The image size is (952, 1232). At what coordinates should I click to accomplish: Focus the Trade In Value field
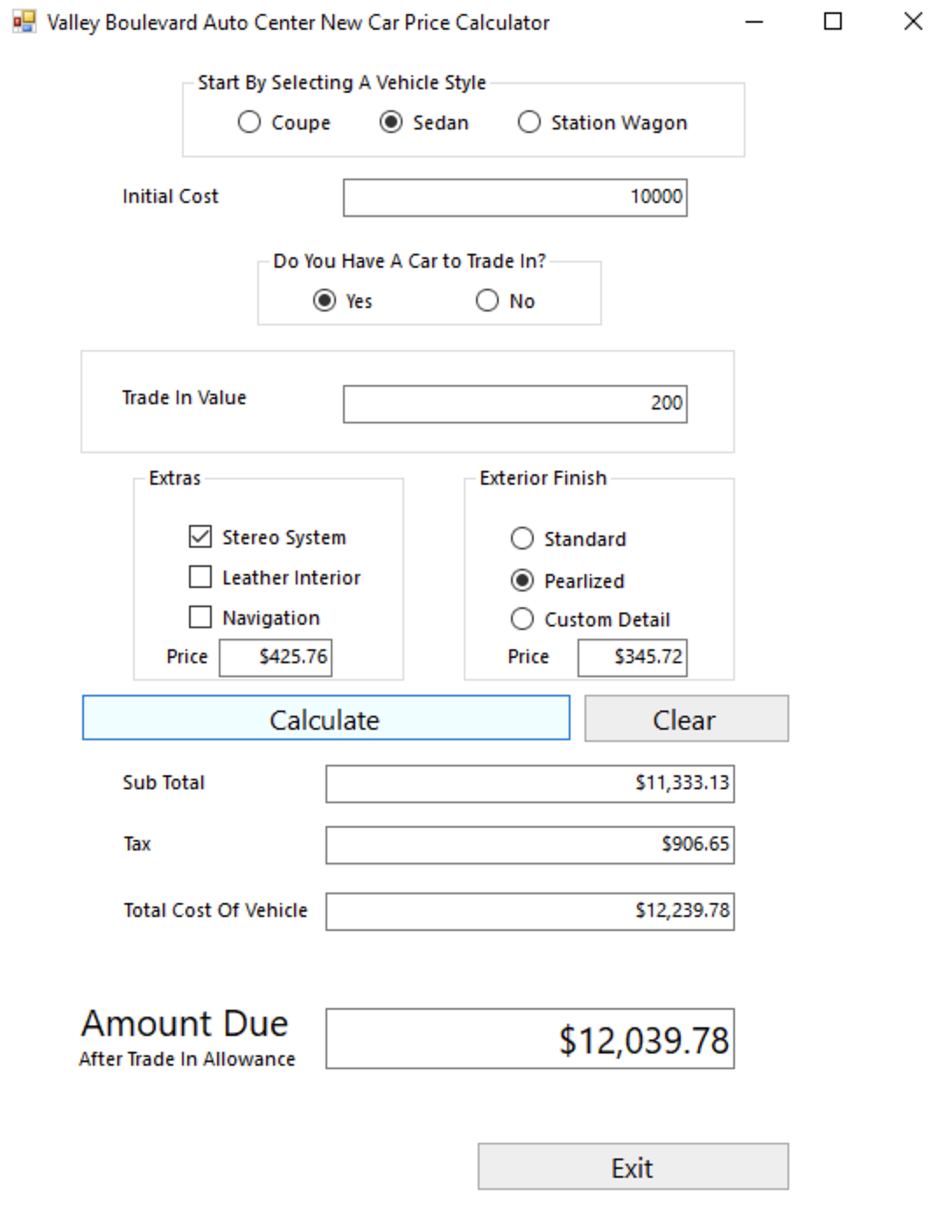coord(514,403)
